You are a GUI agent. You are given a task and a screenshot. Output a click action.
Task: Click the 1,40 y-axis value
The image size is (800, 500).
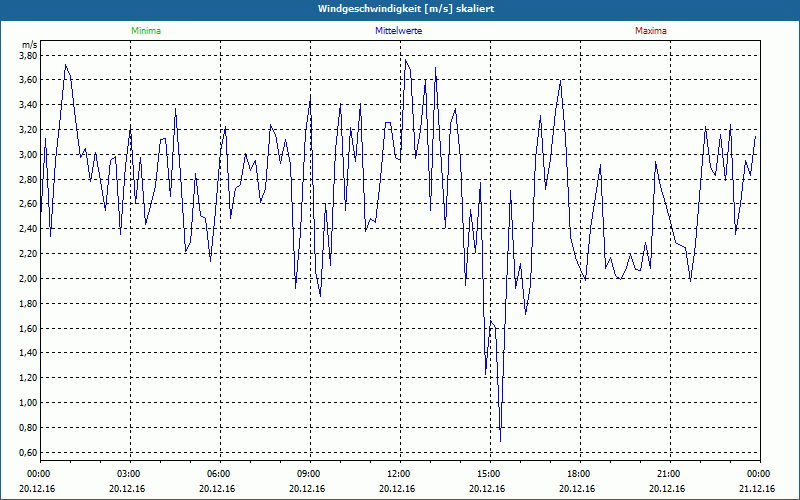[x=29, y=353]
